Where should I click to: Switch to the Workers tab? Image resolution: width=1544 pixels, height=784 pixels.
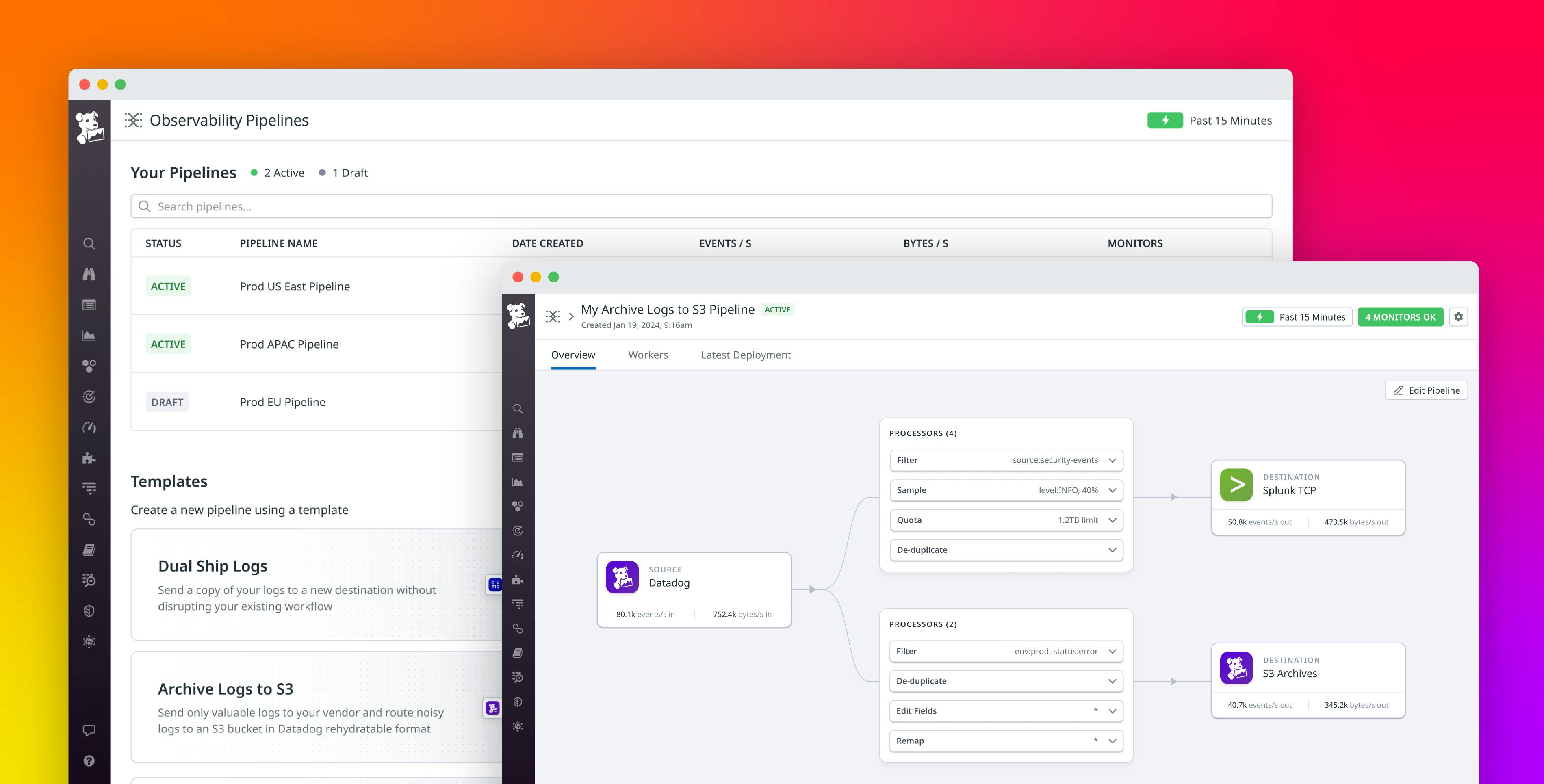pos(648,355)
